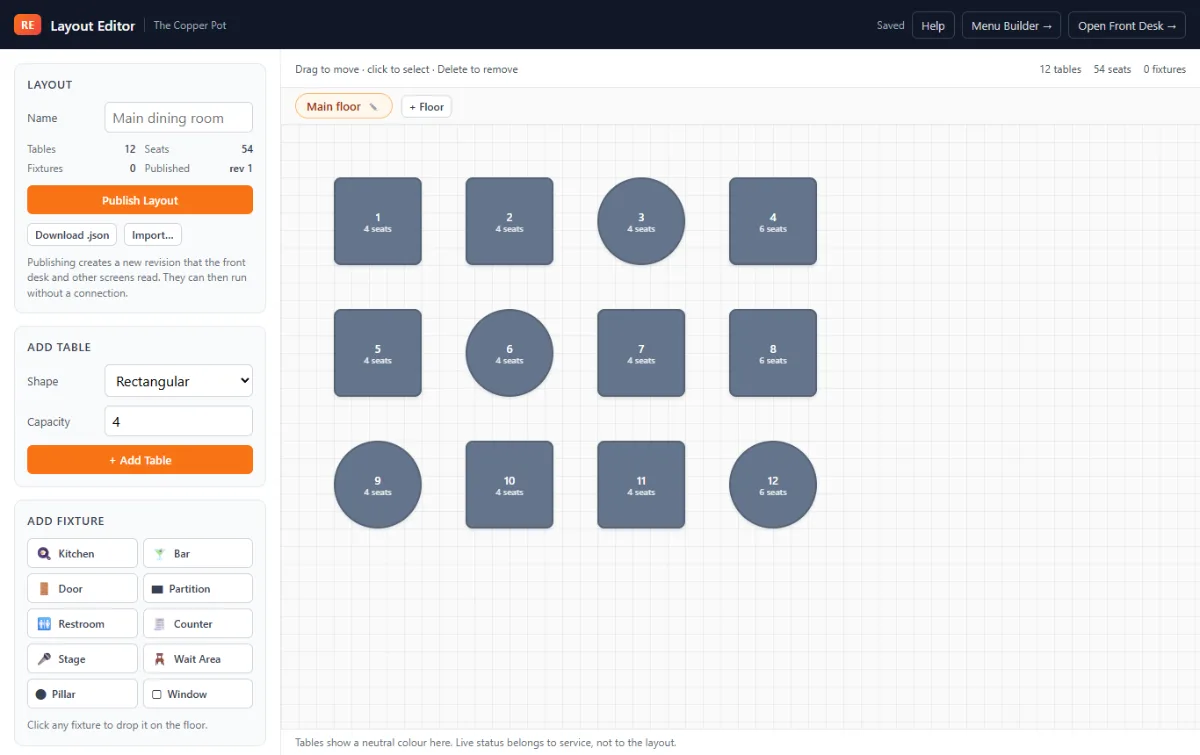Add a Door fixture
The height and width of the screenshot is (755, 1200).
click(x=82, y=588)
